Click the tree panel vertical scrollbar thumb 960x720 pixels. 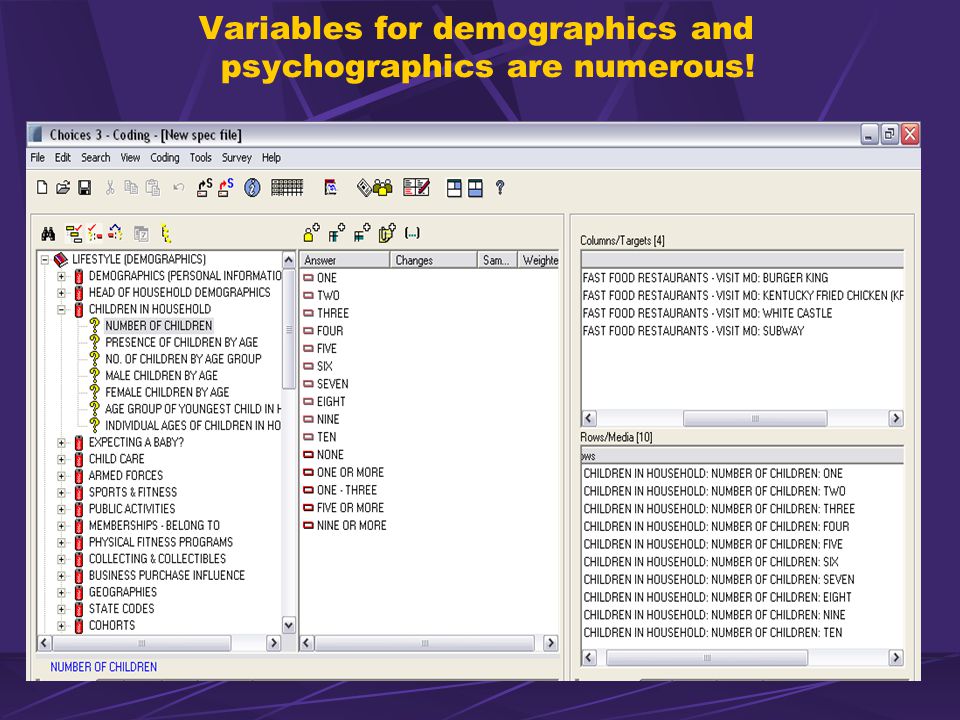(289, 329)
